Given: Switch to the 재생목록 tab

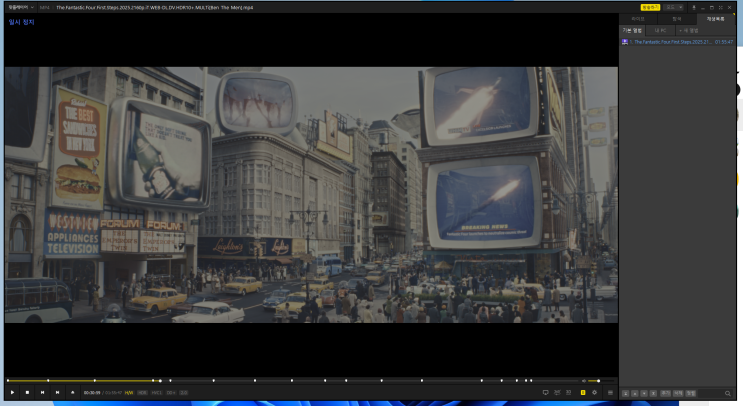Looking at the screenshot, I should click(x=716, y=19).
